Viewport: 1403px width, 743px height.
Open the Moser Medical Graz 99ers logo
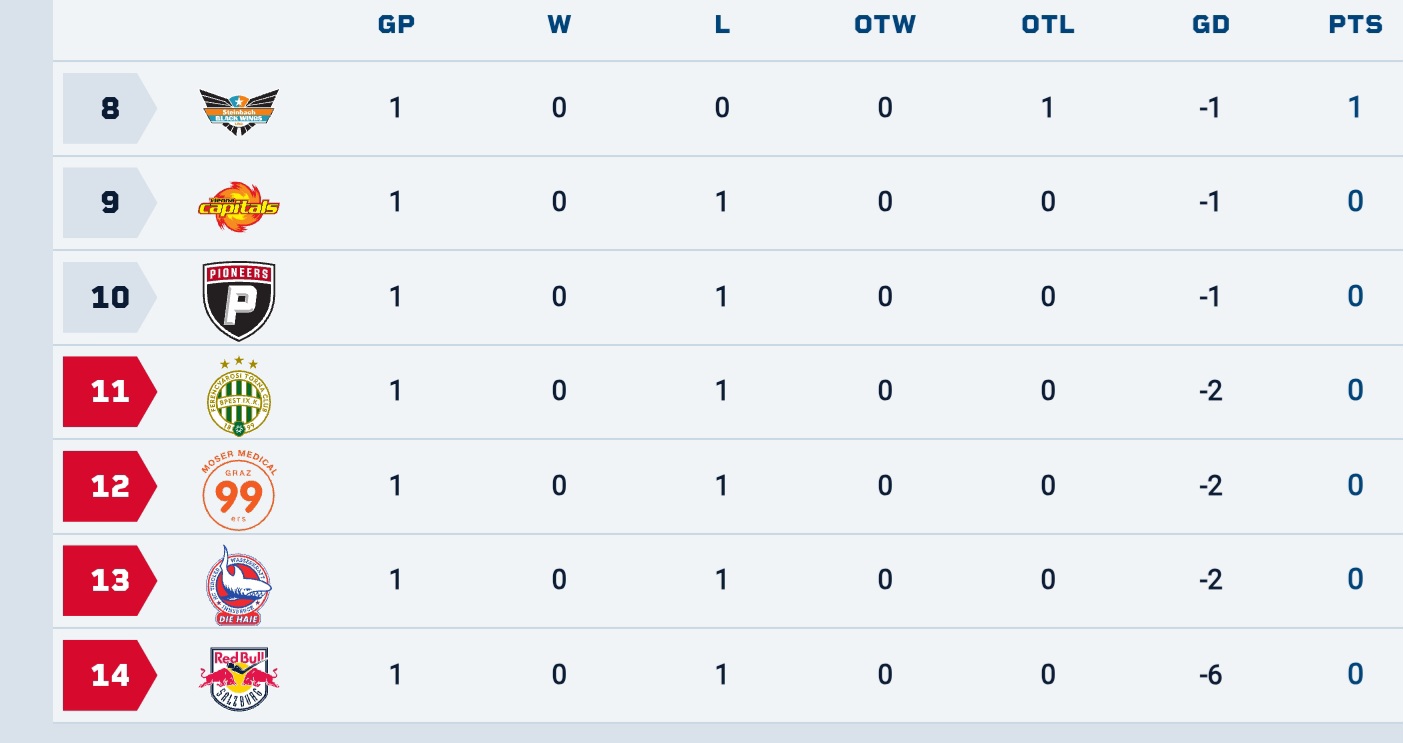(239, 490)
